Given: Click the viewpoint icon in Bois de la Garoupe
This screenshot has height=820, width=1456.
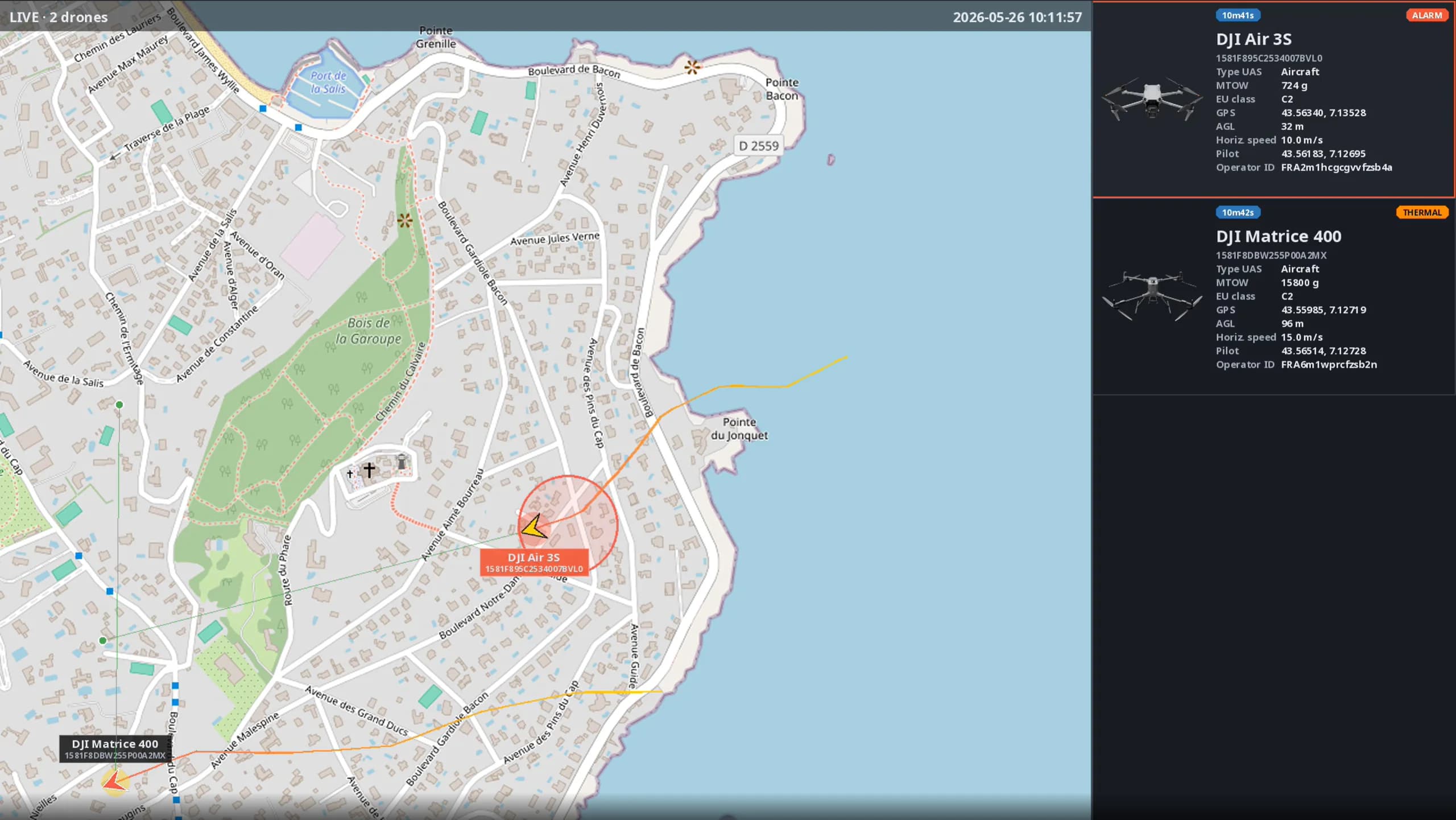Looking at the screenshot, I should tap(404, 220).
